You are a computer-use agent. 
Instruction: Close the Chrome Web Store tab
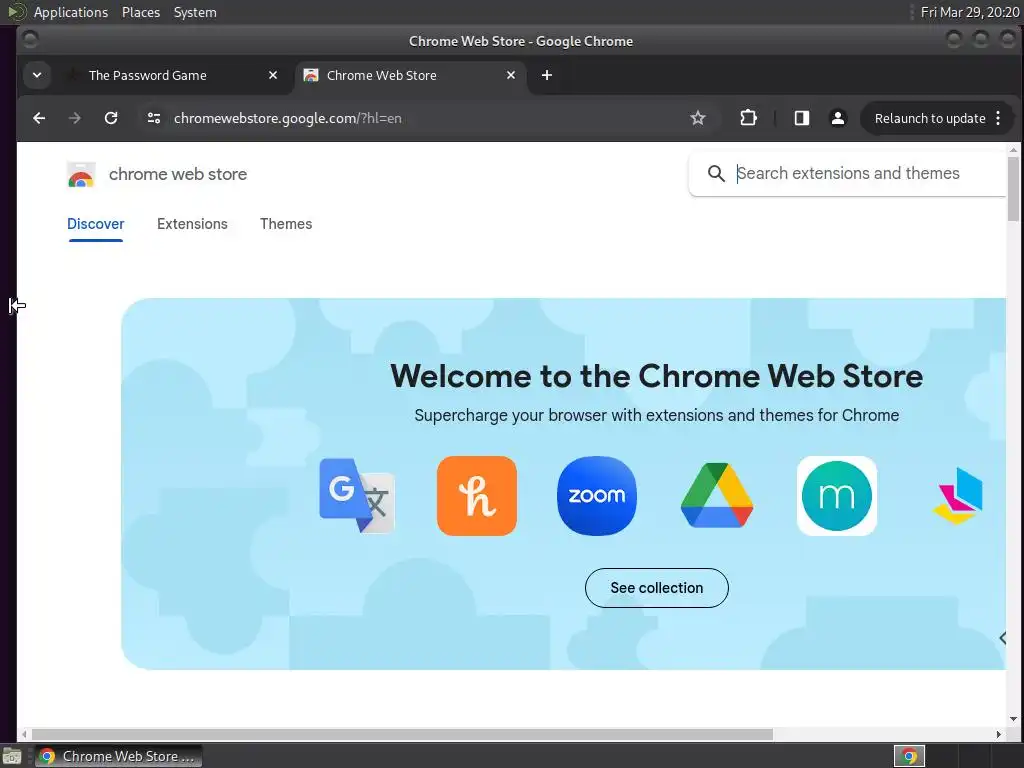(x=511, y=75)
